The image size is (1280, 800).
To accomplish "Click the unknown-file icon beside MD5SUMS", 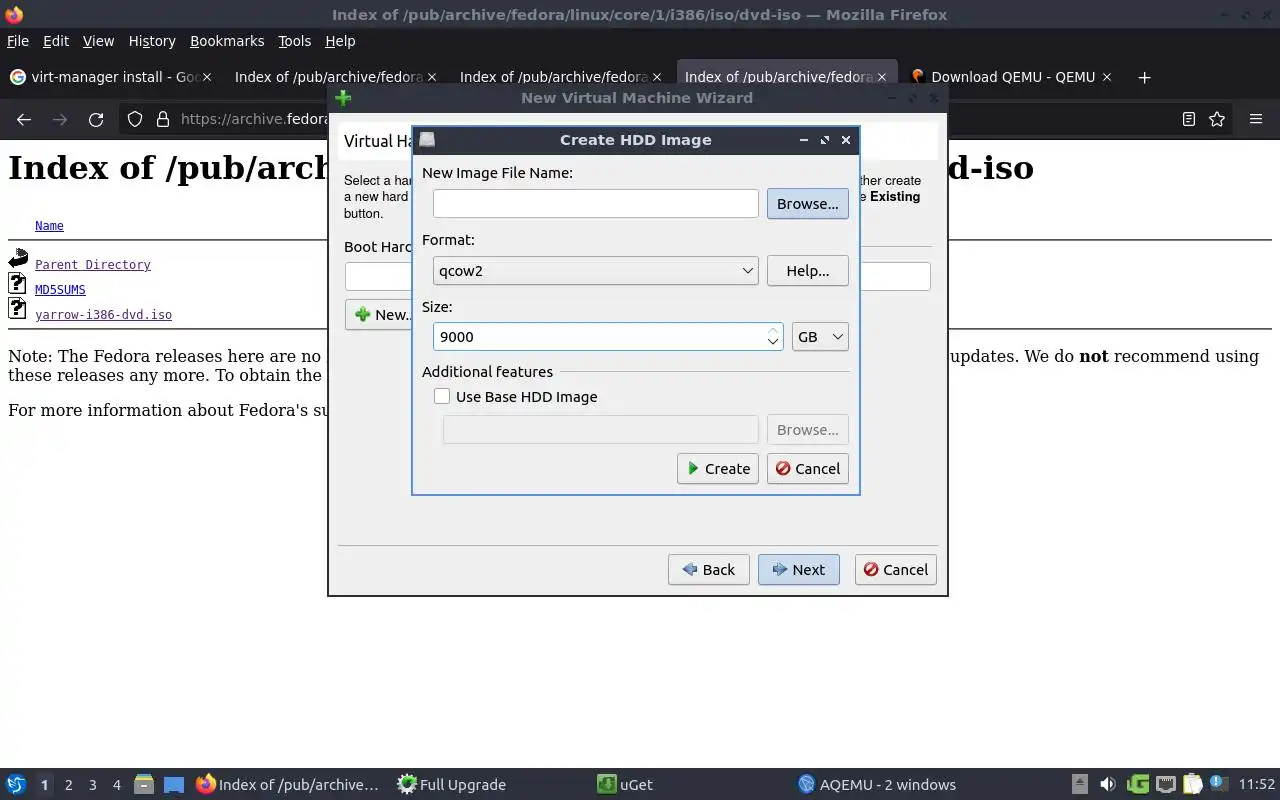I will click(x=17, y=284).
